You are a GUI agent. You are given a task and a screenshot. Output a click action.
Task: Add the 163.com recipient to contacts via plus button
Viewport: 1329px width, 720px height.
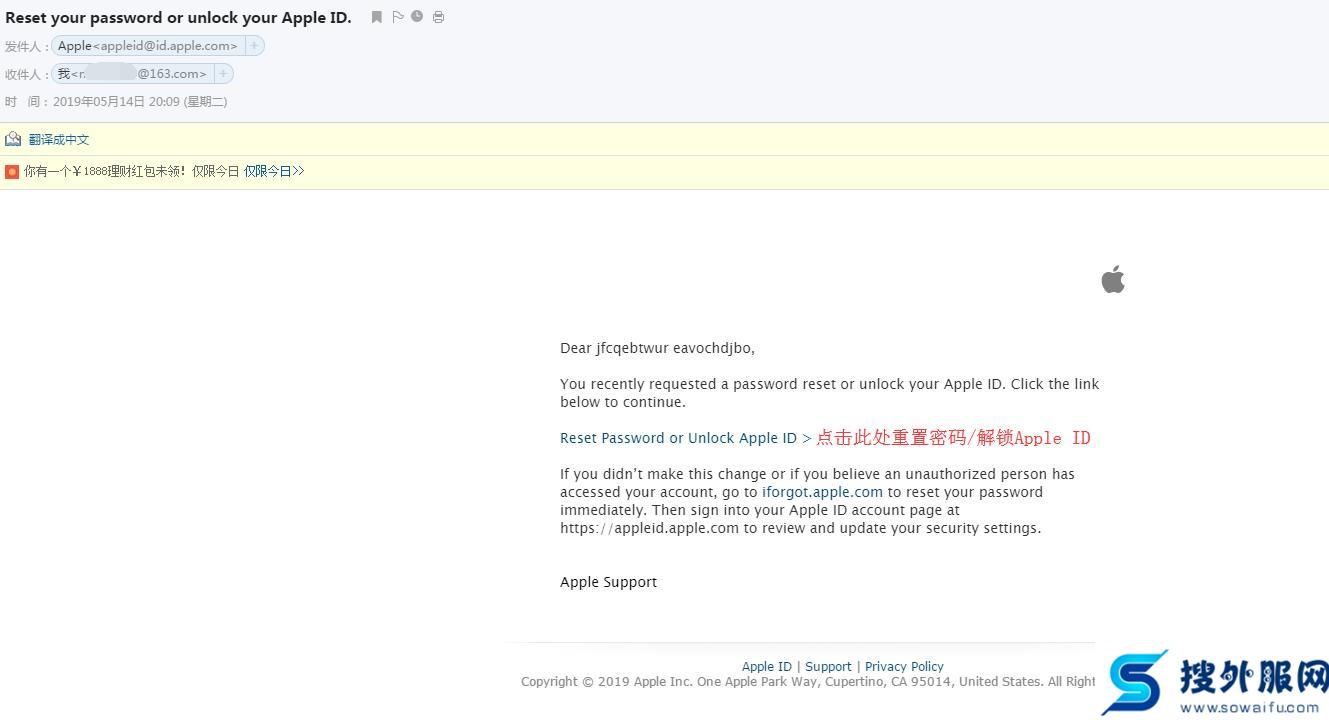click(x=222, y=73)
